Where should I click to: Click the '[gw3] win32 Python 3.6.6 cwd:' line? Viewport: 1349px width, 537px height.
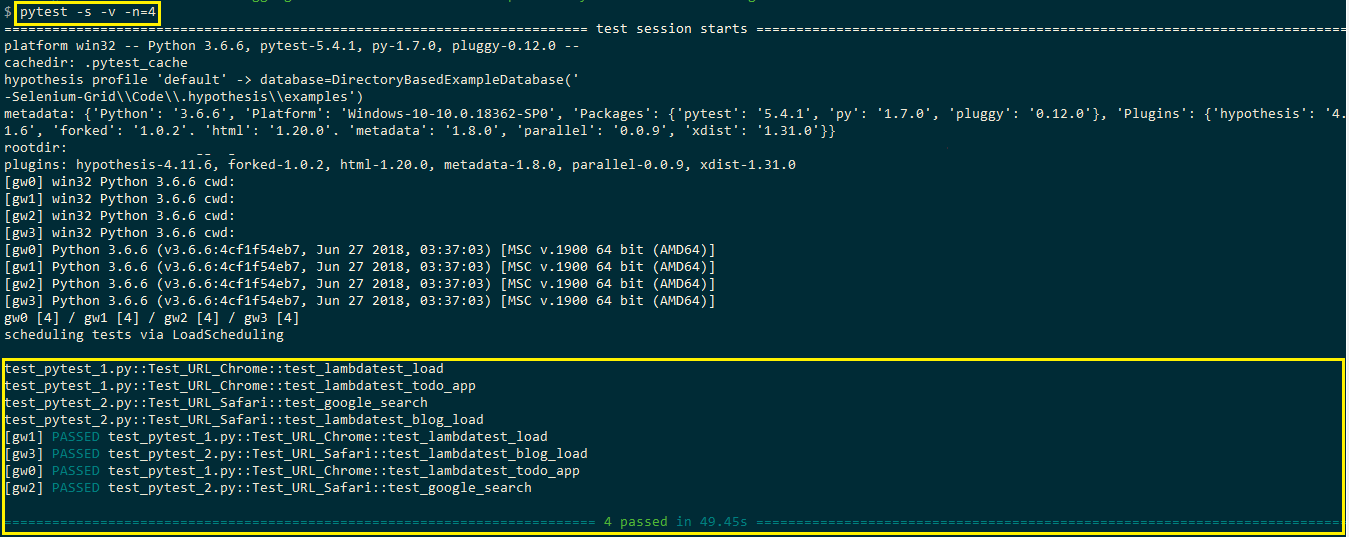point(120,233)
